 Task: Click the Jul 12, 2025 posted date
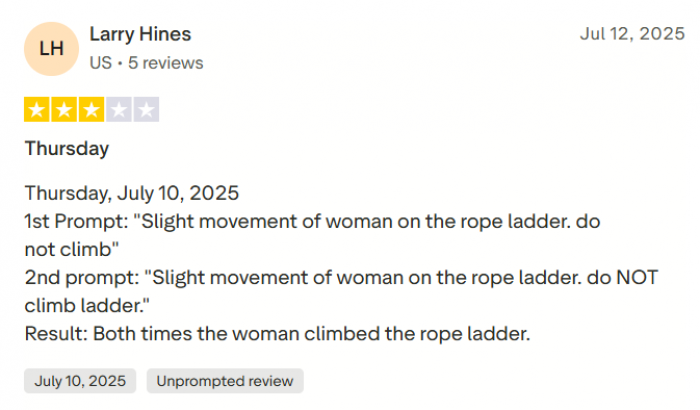coord(632,34)
